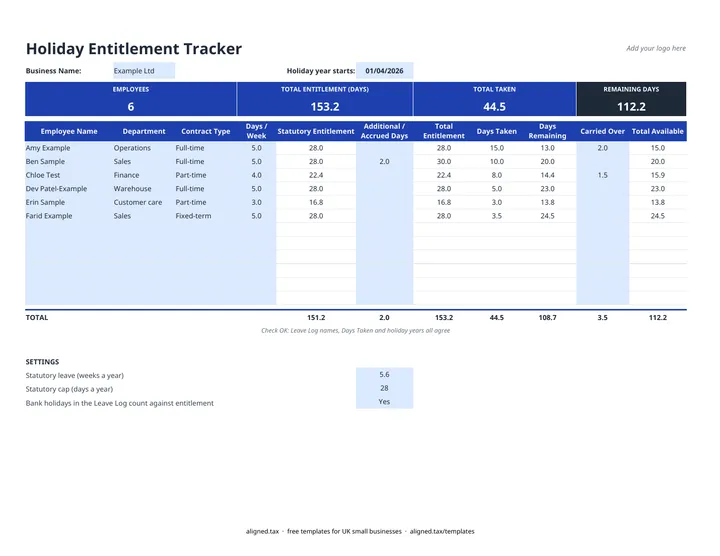
Task: Click the employee name Farid Example
Action: tap(49, 216)
